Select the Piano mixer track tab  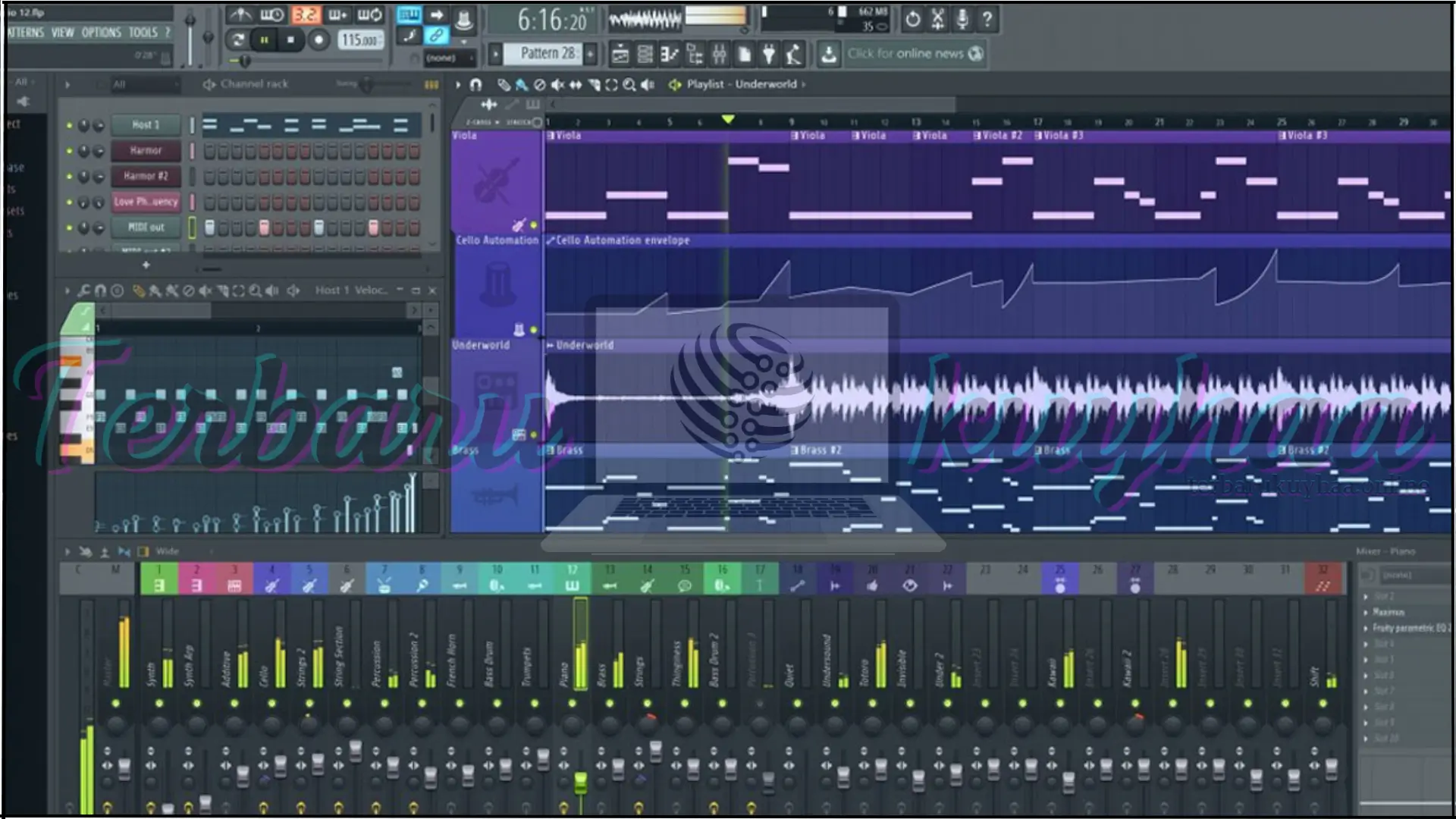point(573,578)
